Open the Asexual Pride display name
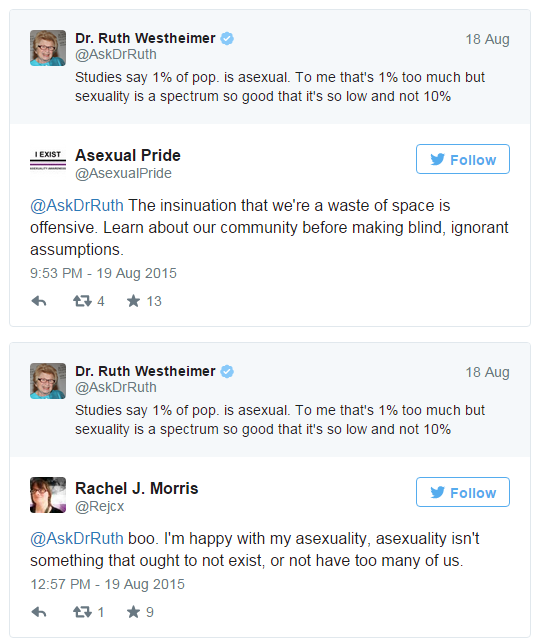The height and width of the screenshot is (644, 537). point(128,156)
